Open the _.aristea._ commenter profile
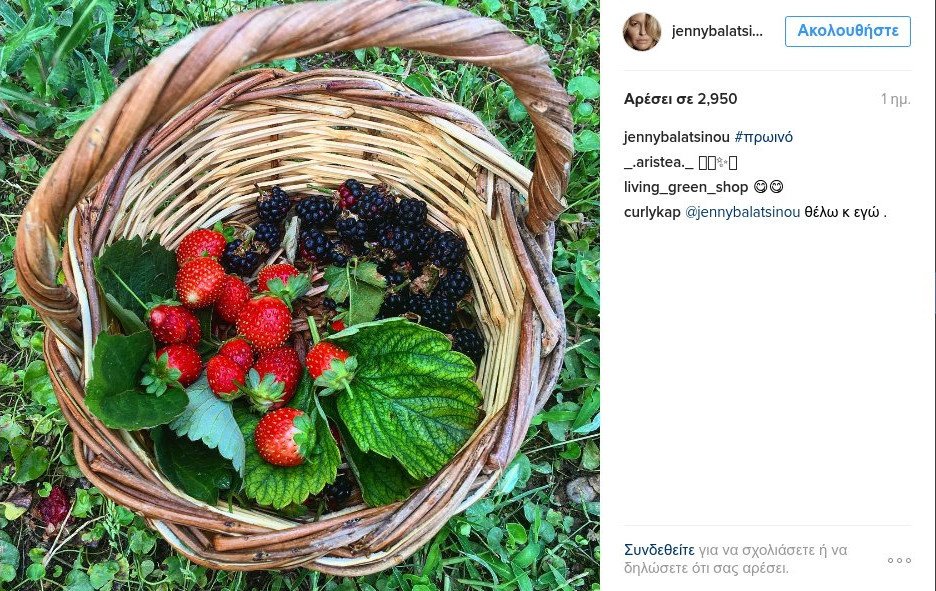Screen dimensions: 936x591 point(658,162)
